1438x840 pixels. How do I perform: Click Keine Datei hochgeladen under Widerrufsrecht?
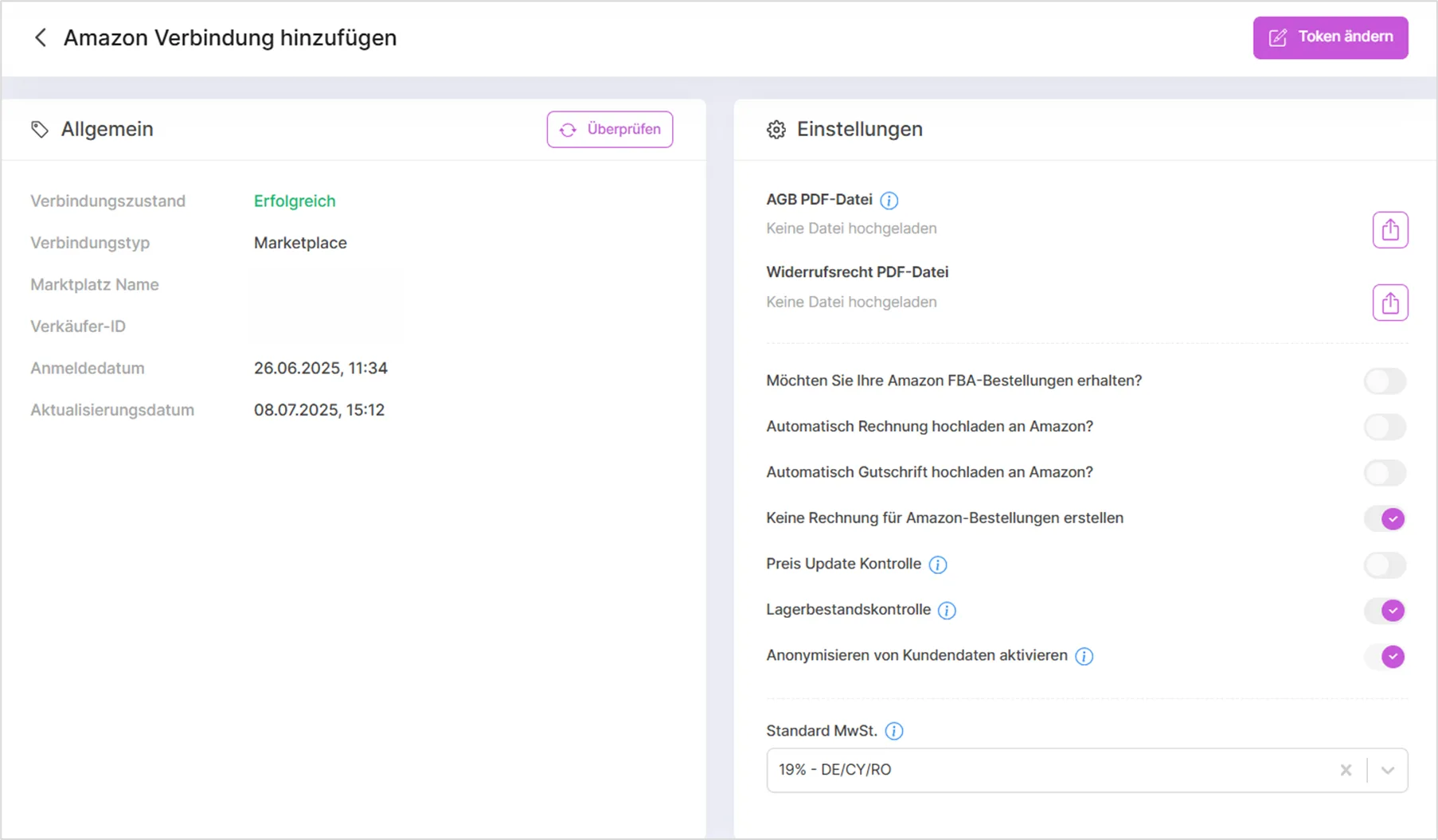click(851, 302)
